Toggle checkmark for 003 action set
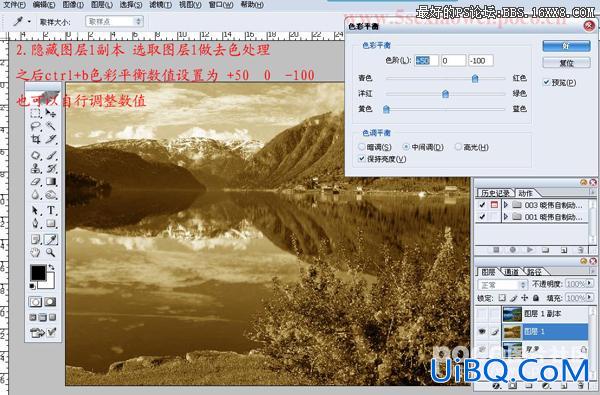Viewport: 600px width, 395px height. point(482,205)
